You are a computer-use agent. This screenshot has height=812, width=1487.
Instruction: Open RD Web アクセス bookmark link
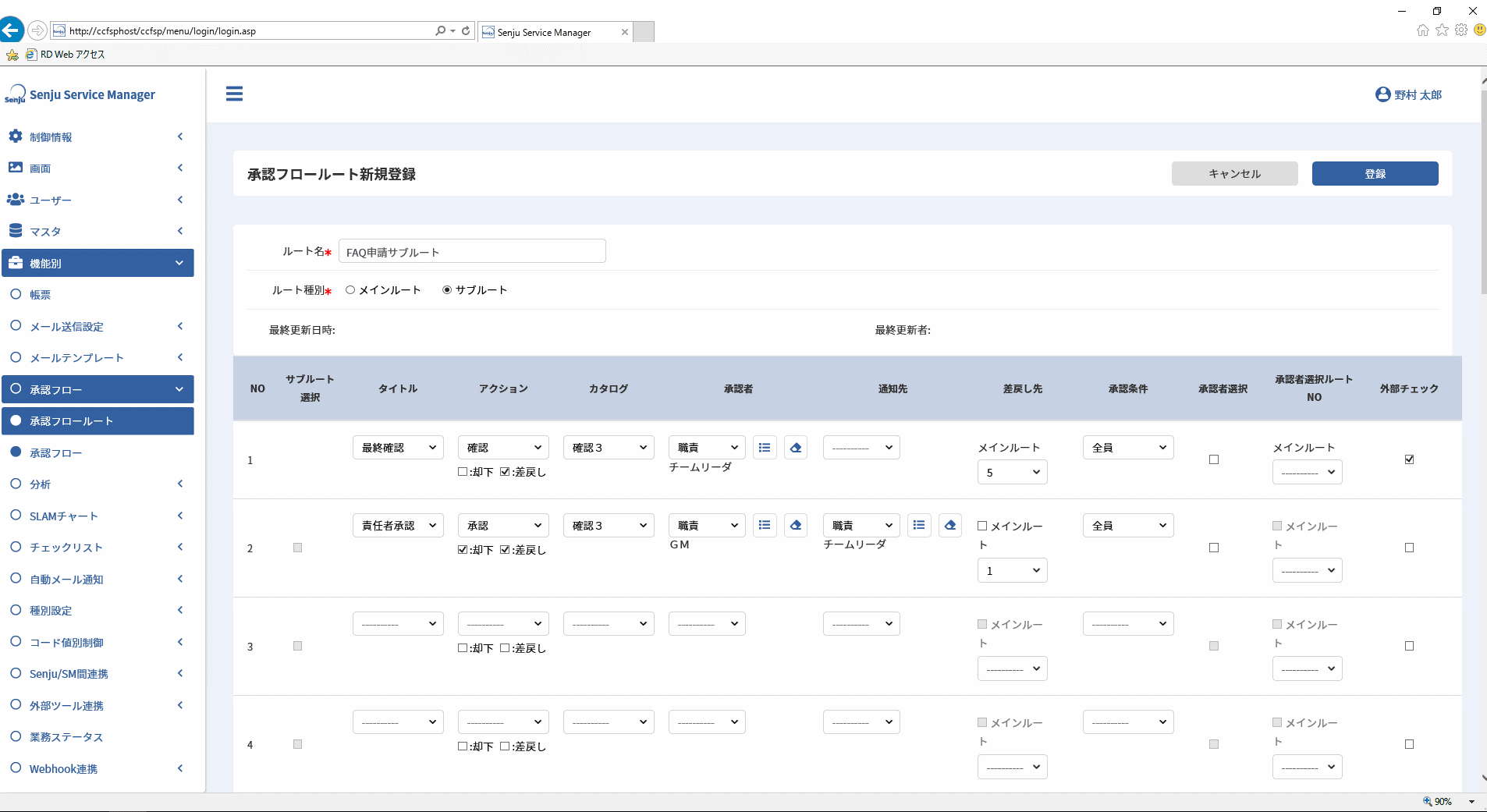coord(66,55)
